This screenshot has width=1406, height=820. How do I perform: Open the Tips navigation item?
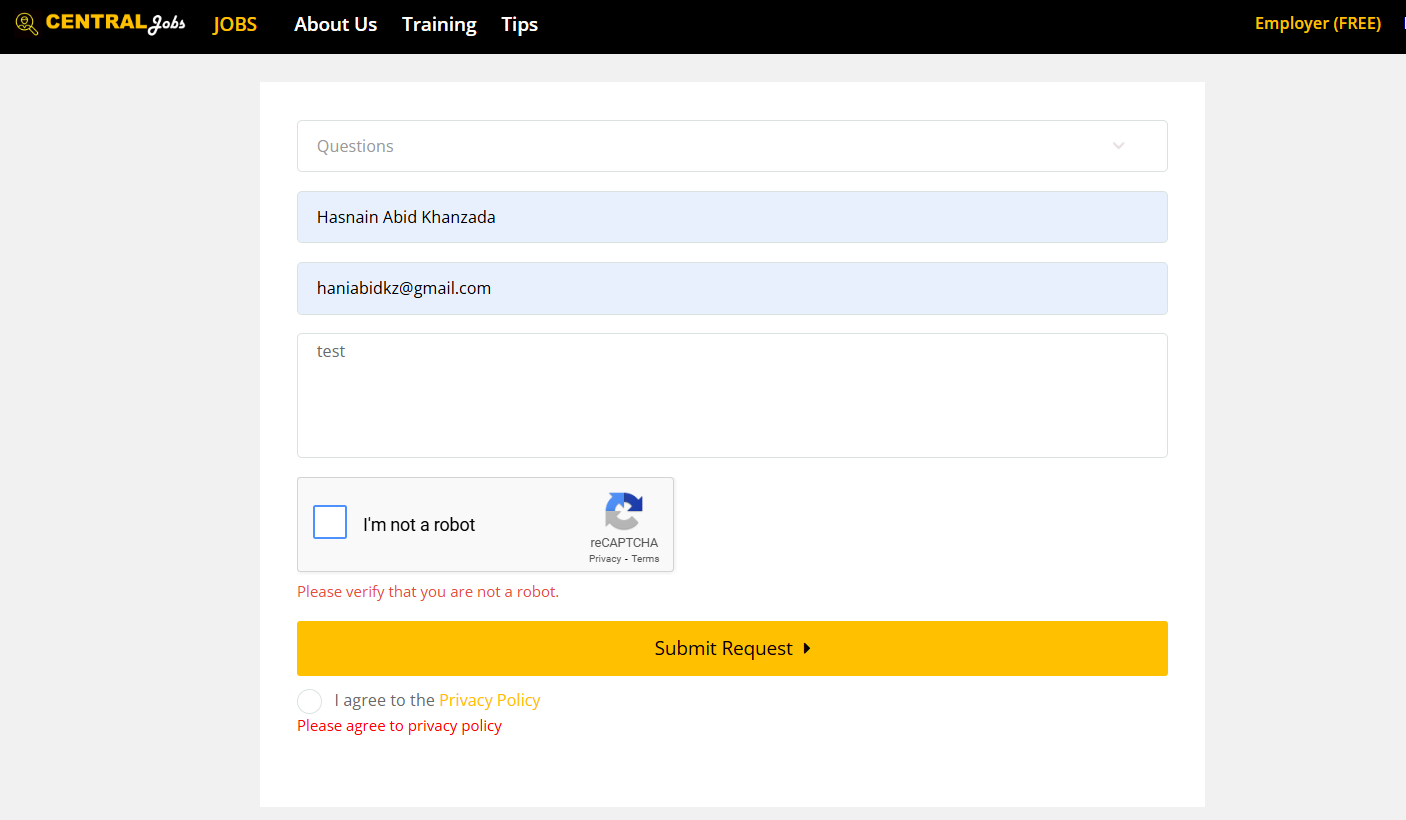click(x=519, y=24)
